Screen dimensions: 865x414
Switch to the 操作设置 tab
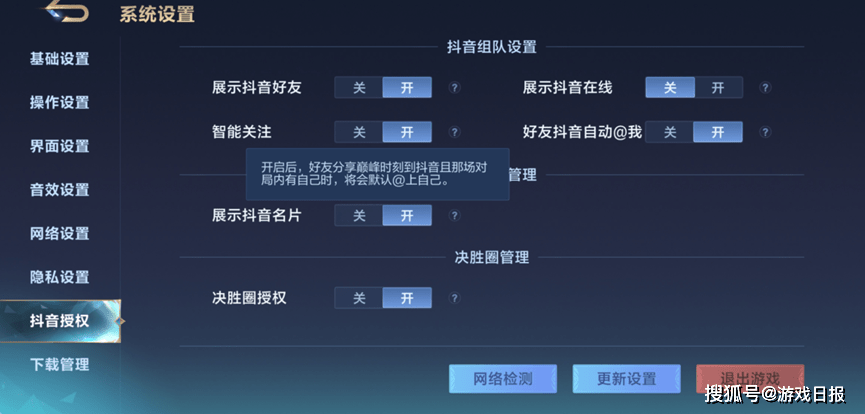click(x=59, y=102)
